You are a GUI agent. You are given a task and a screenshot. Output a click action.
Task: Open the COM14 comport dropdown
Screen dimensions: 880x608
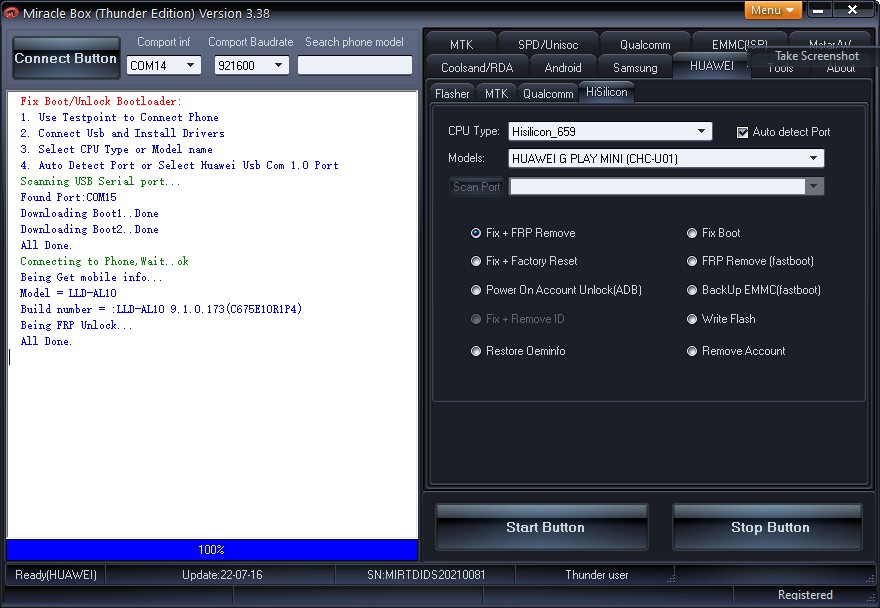[164, 66]
